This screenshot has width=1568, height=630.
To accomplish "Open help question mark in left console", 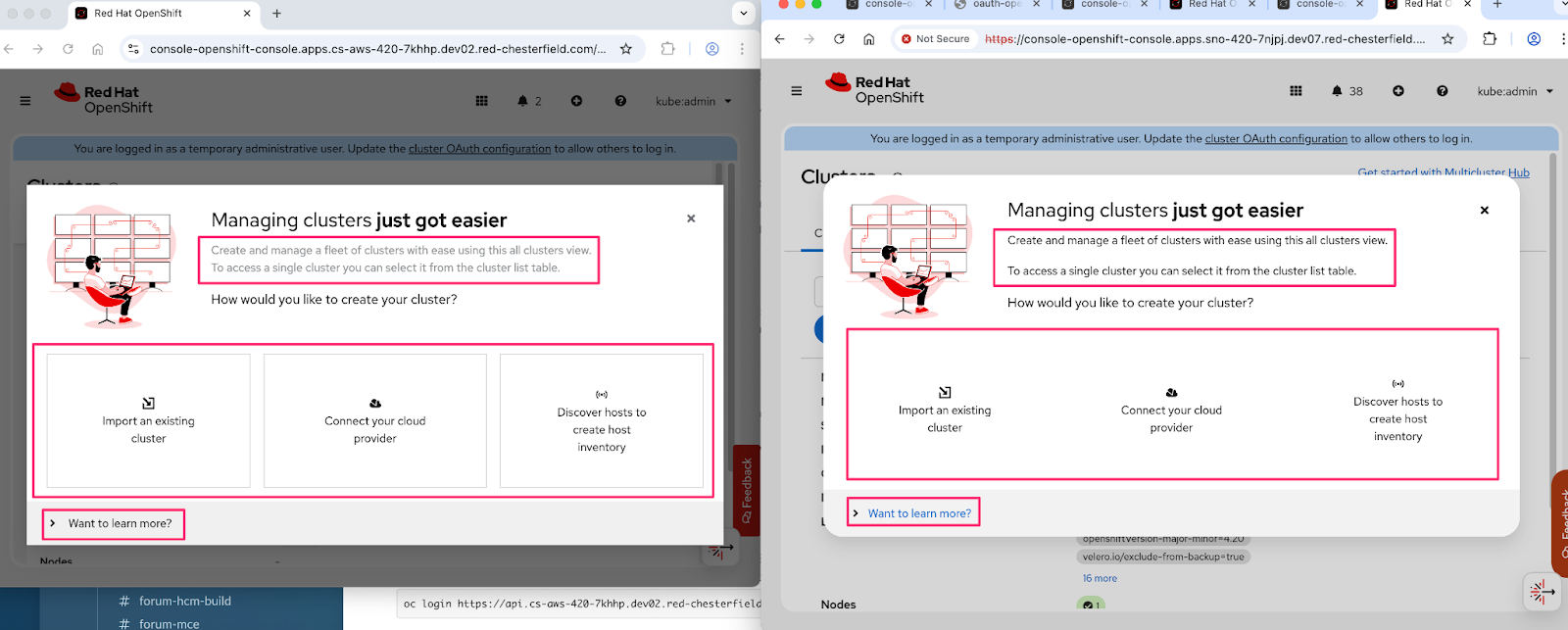I will [620, 101].
